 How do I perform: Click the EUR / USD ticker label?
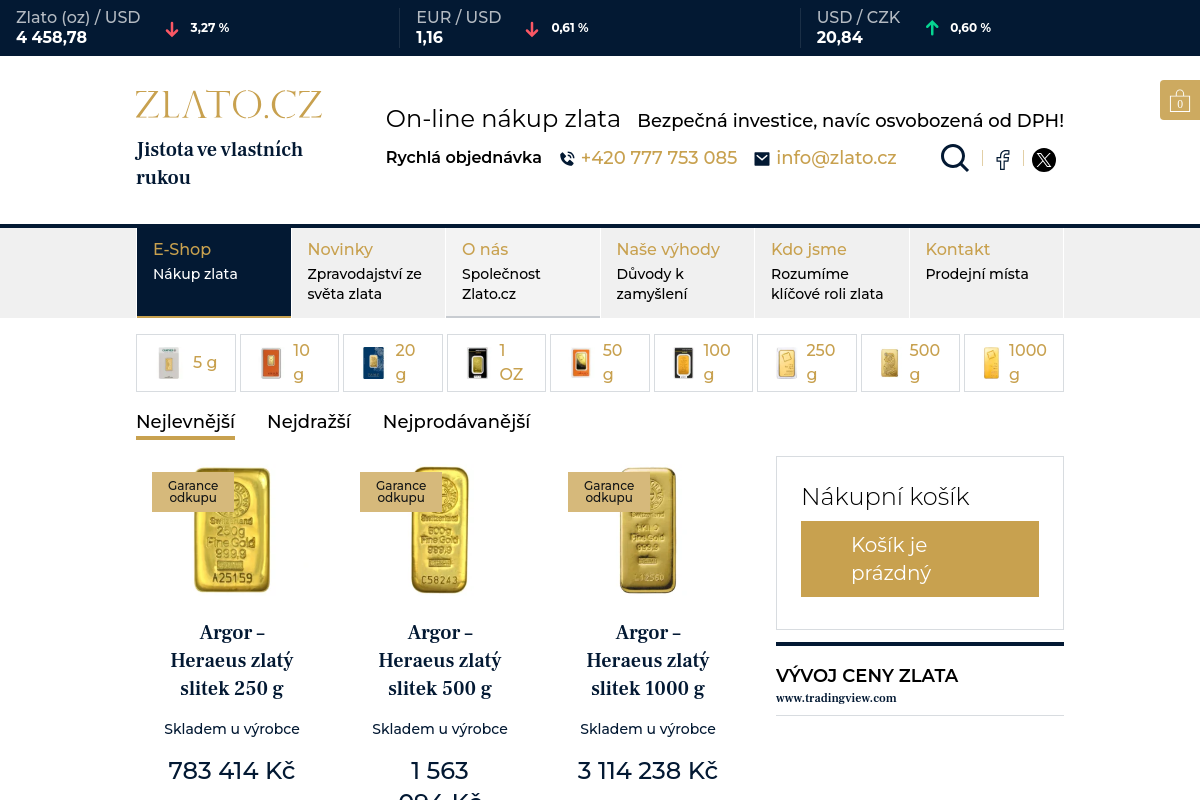pos(459,17)
